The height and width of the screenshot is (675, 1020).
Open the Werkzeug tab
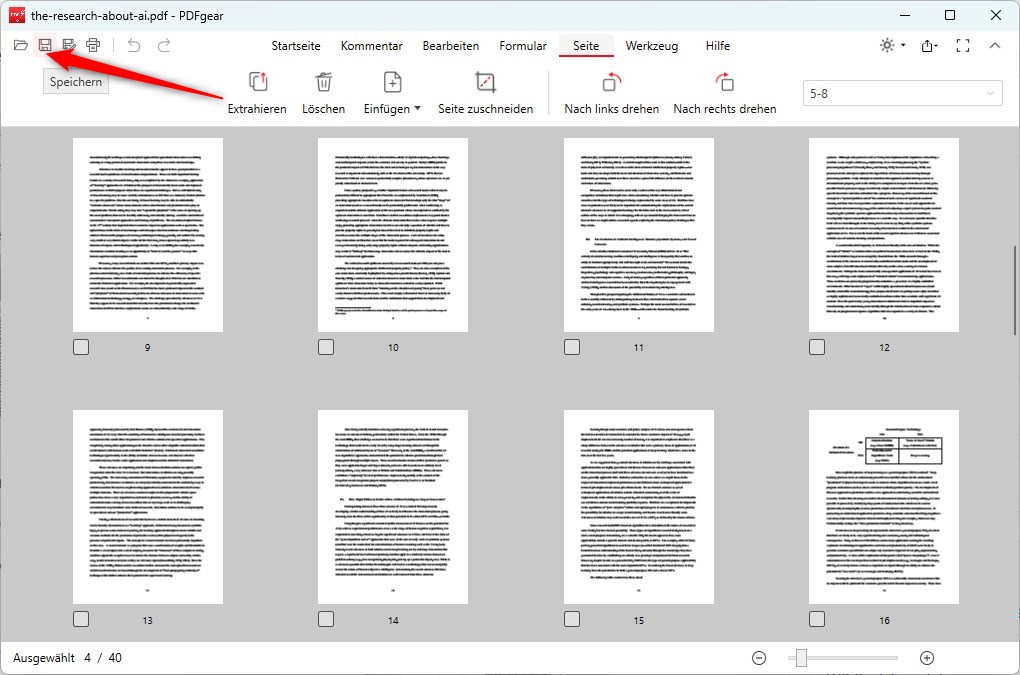(651, 45)
